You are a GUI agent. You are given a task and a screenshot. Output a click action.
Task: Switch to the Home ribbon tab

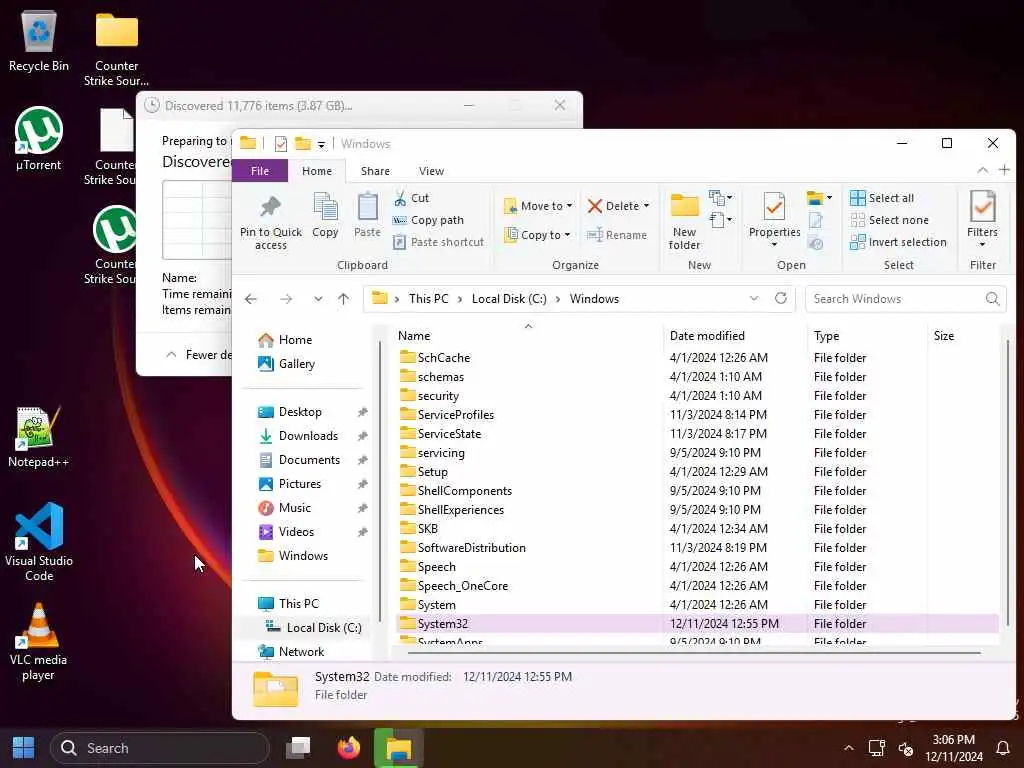pyautogui.click(x=317, y=170)
